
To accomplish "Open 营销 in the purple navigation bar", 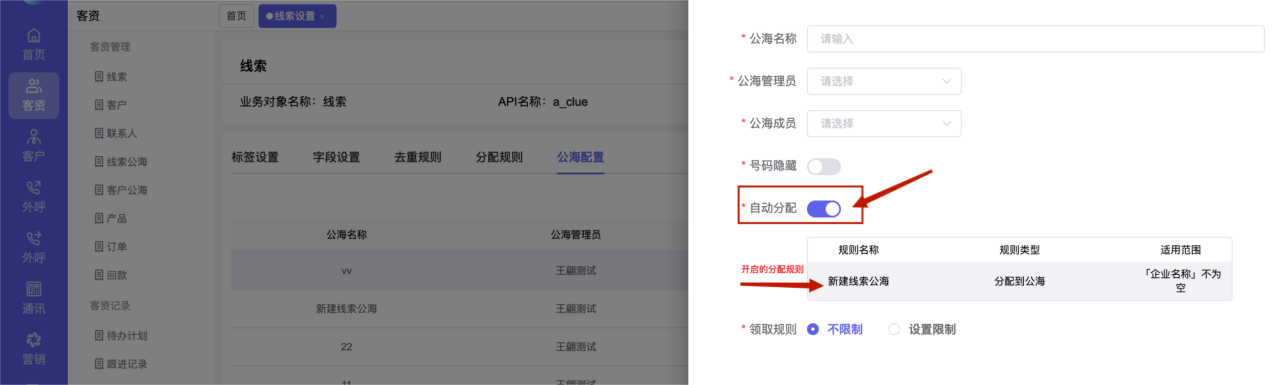I will [x=33, y=348].
